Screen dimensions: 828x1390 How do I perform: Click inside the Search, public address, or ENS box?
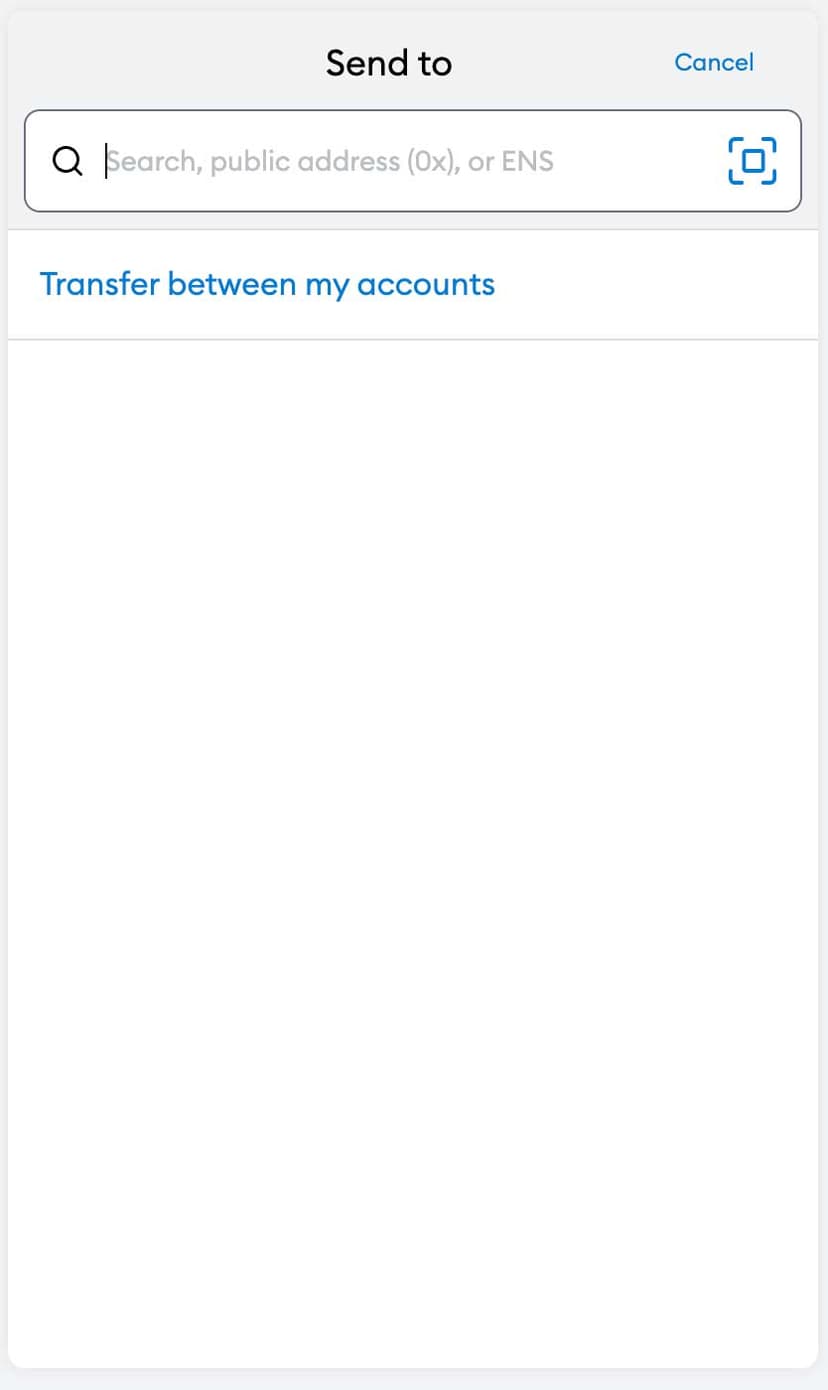[413, 161]
